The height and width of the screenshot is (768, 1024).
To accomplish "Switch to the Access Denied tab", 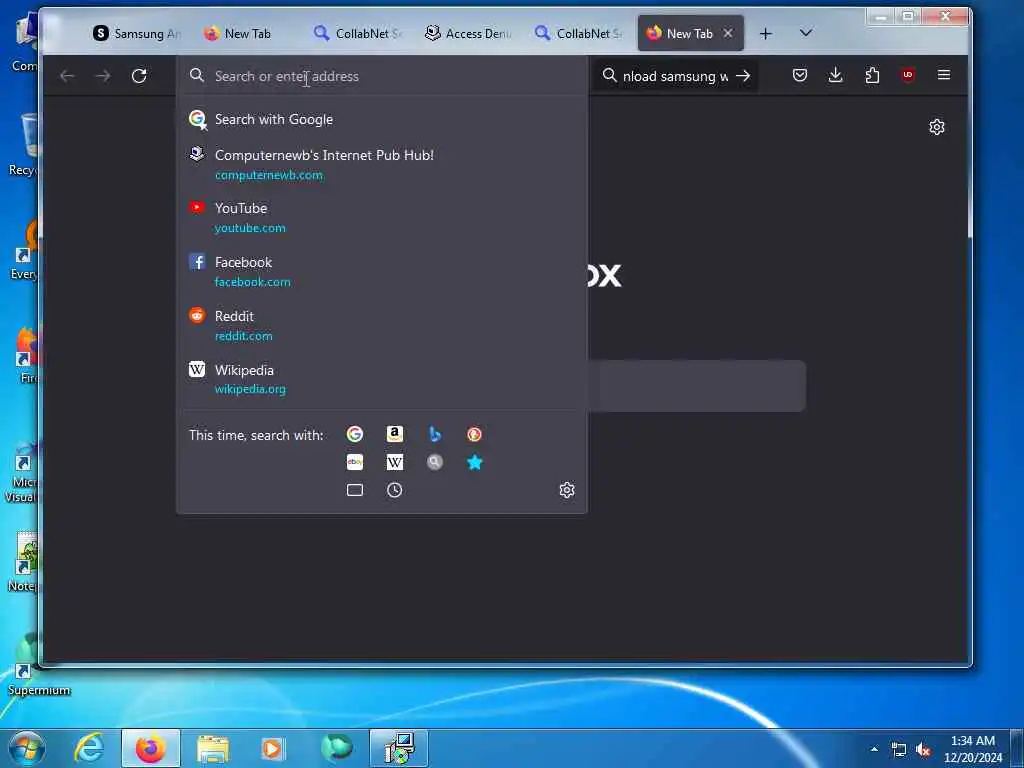I will point(468,33).
